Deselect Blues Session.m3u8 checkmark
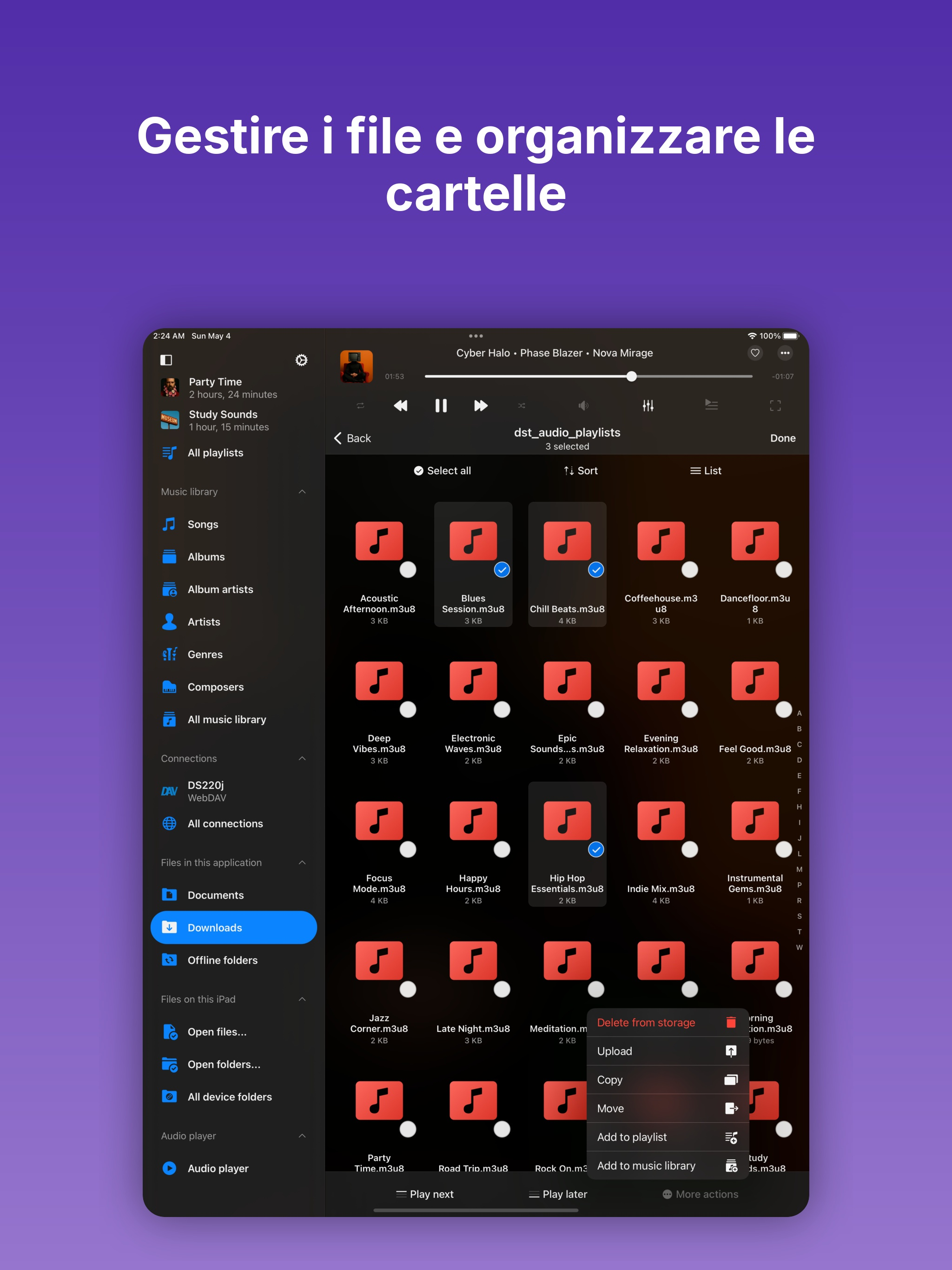 click(x=501, y=569)
